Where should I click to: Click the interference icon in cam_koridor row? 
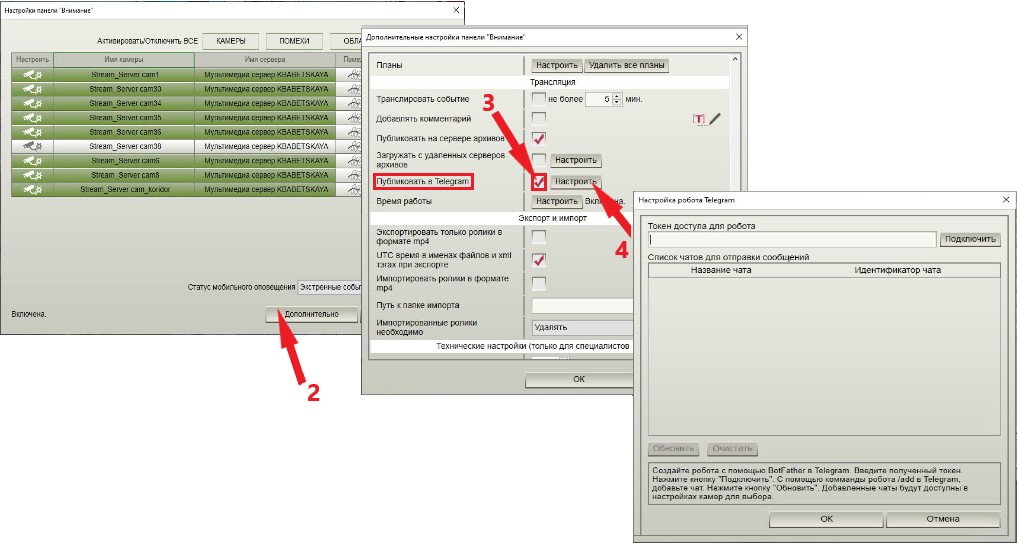[x=354, y=189]
